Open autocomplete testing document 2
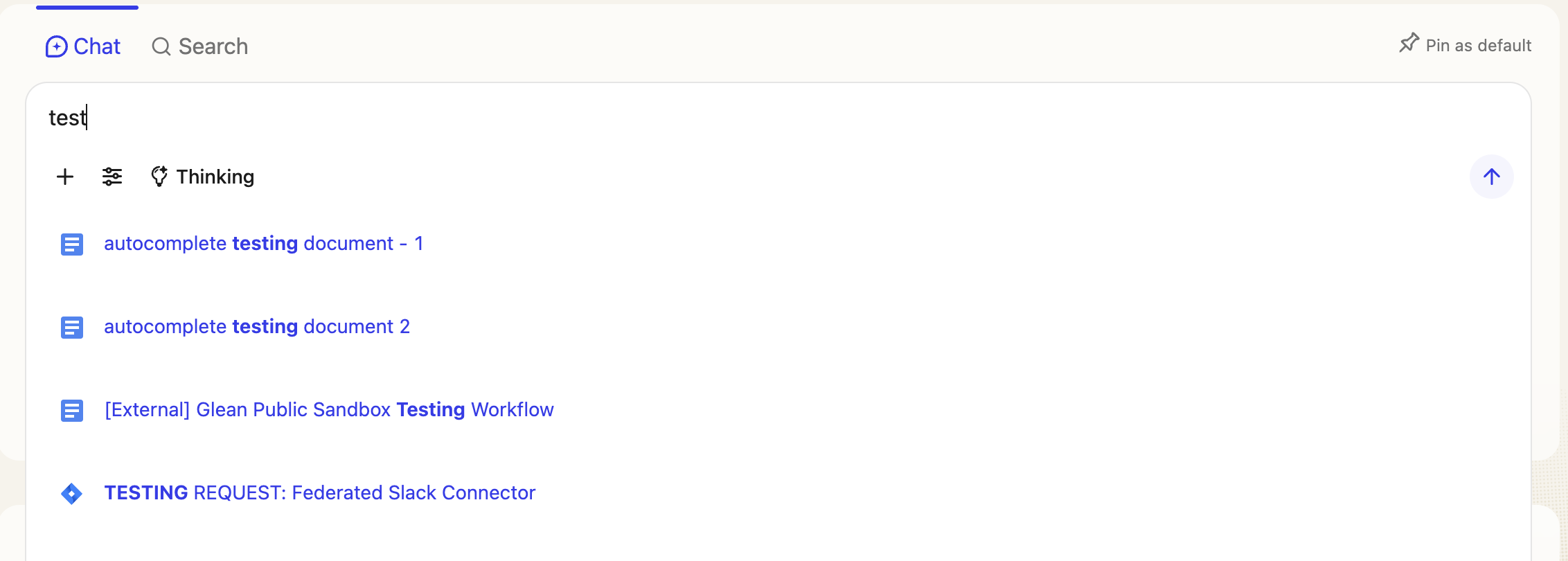Viewport: 1568px width, 561px height. tap(256, 327)
